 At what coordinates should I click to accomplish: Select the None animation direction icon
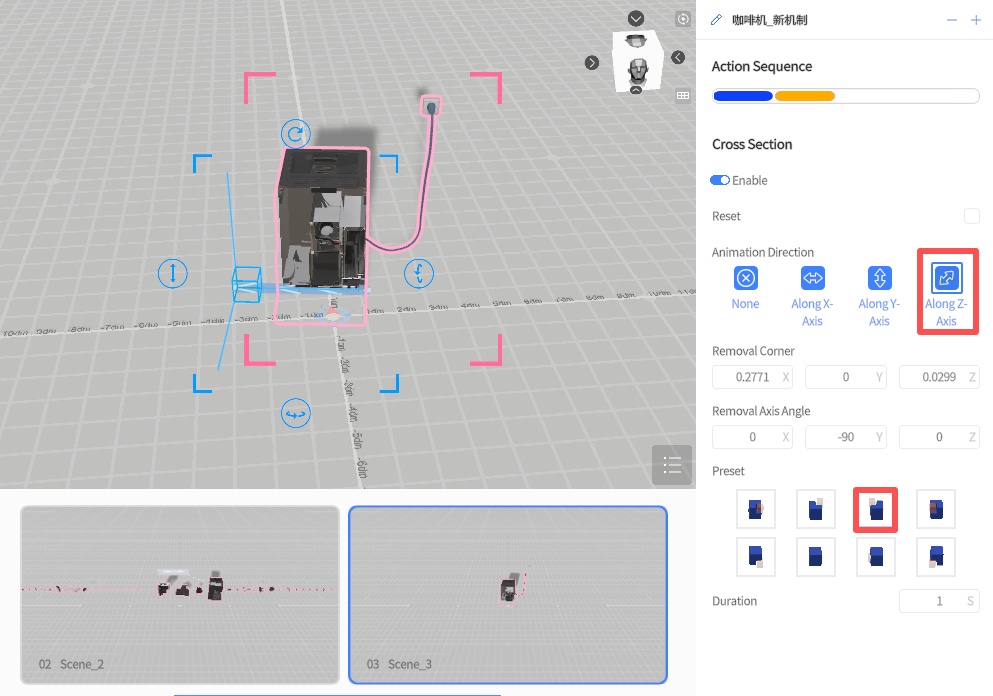tap(746, 278)
